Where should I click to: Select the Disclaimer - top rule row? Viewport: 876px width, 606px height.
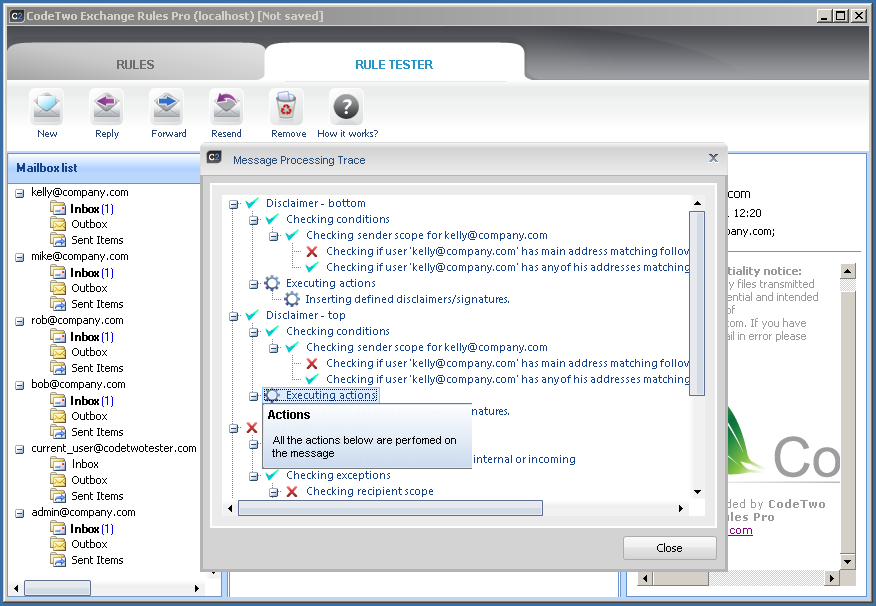(306, 315)
